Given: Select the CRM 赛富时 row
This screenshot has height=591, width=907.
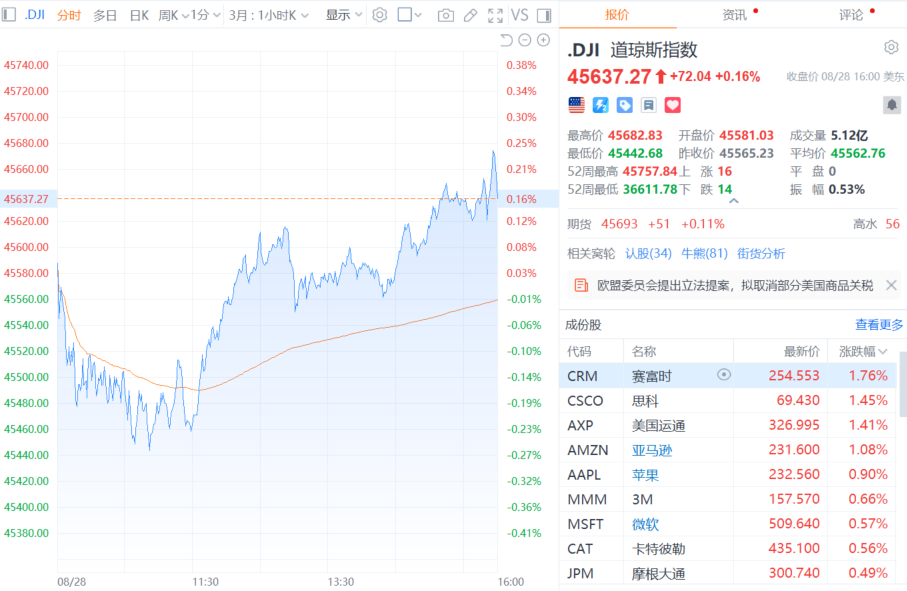Looking at the screenshot, I should (728, 375).
